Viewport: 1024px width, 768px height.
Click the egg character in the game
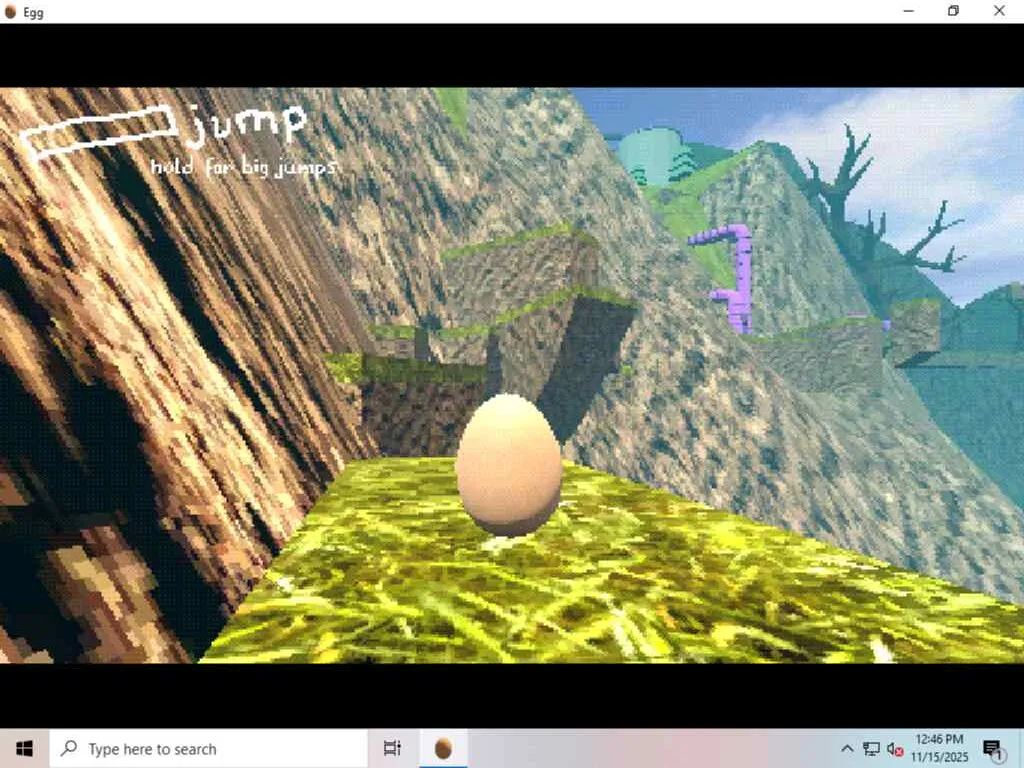(x=509, y=465)
